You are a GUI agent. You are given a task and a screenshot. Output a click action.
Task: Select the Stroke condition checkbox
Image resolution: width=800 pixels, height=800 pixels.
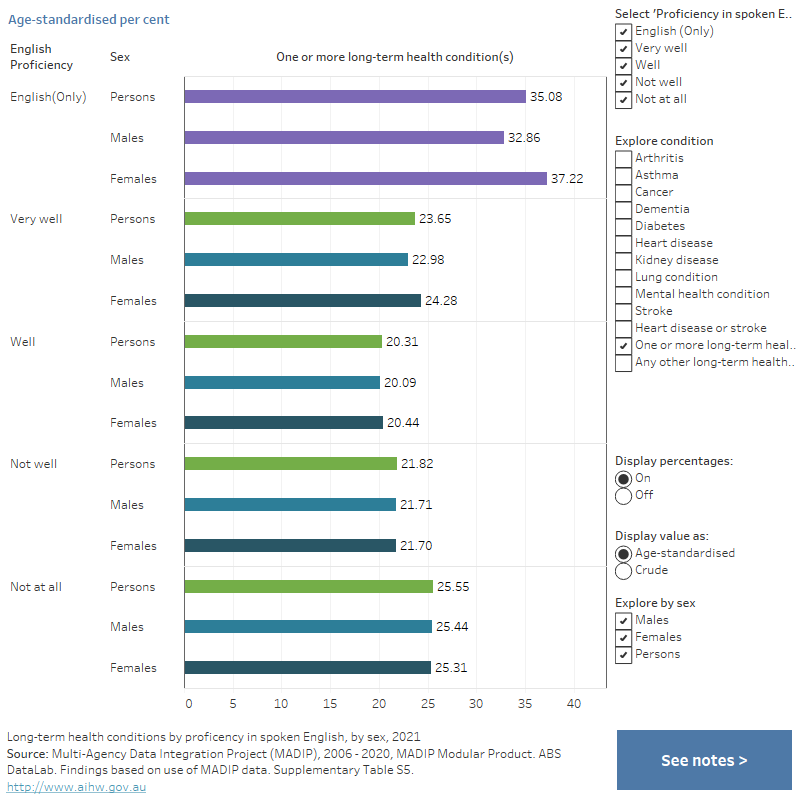[623, 311]
